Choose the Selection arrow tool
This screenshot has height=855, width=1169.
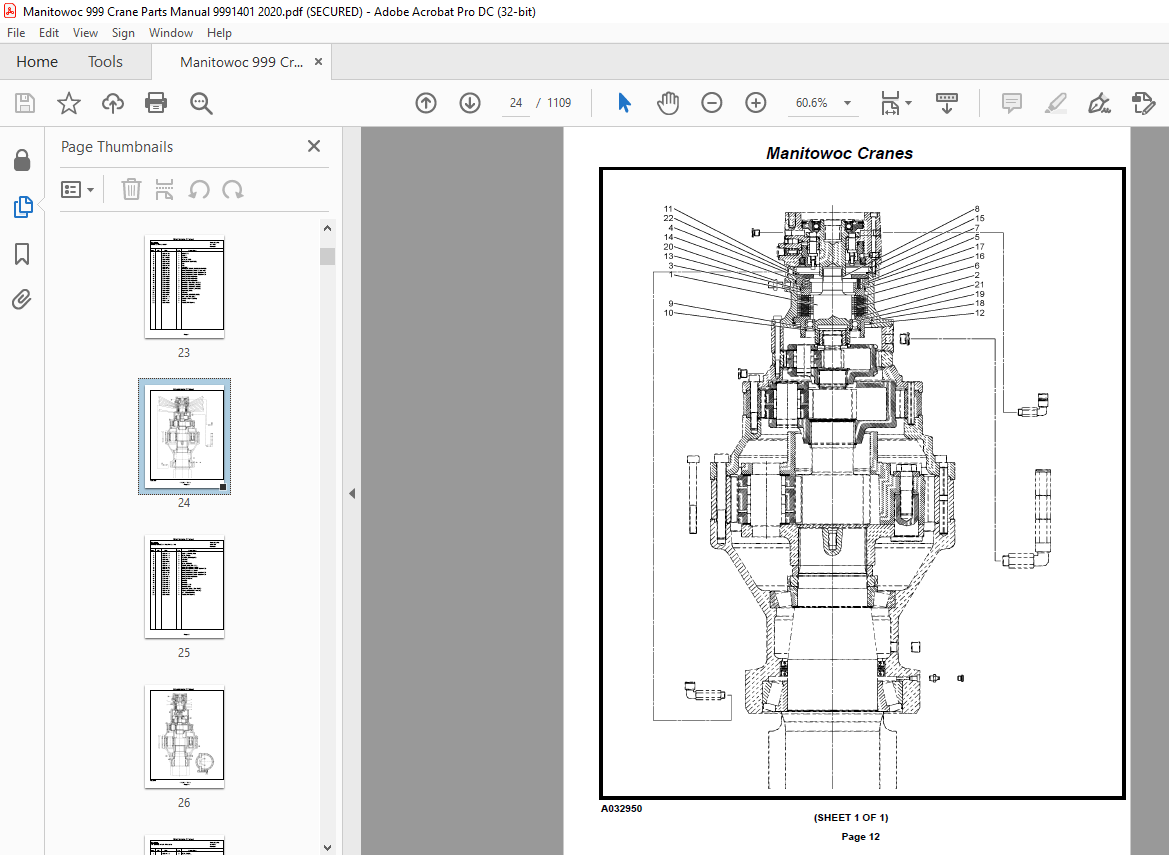tap(624, 103)
